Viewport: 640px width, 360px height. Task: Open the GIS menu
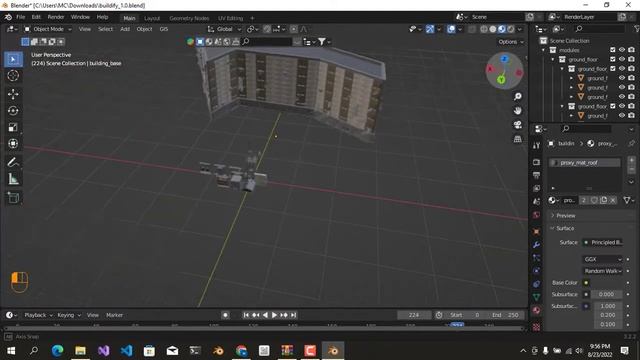(164, 29)
